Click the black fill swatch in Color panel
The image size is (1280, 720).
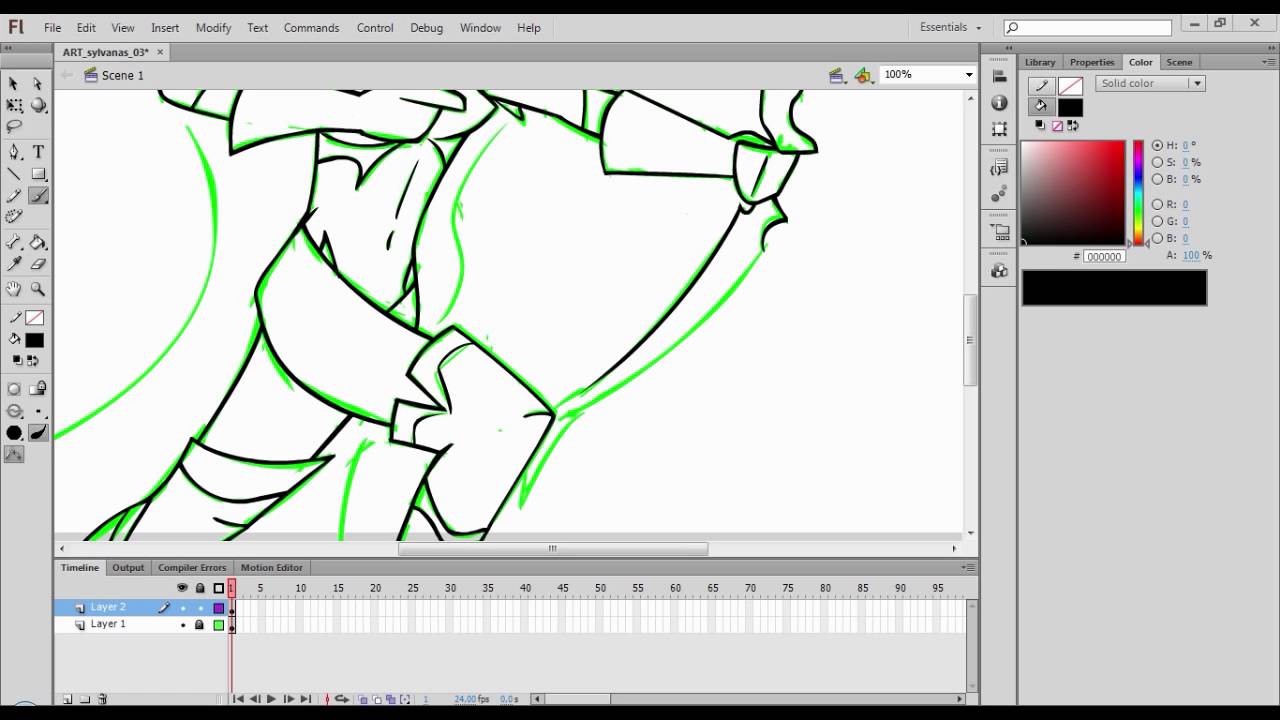[1070, 107]
